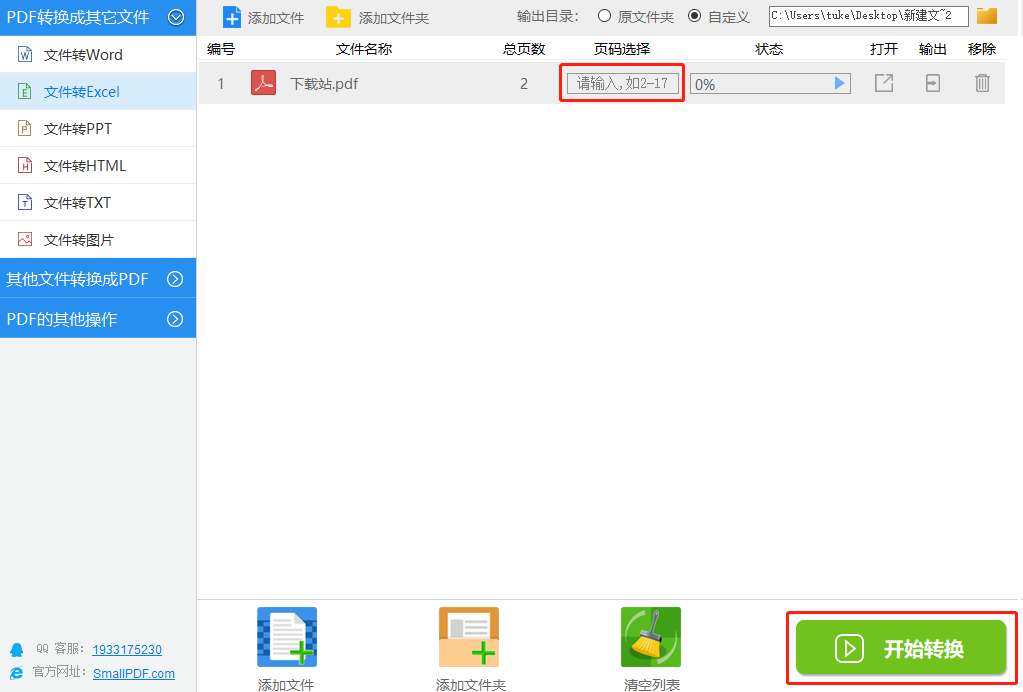Click the 总页数 column header
The height and width of the screenshot is (692, 1023).
[524, 49]
